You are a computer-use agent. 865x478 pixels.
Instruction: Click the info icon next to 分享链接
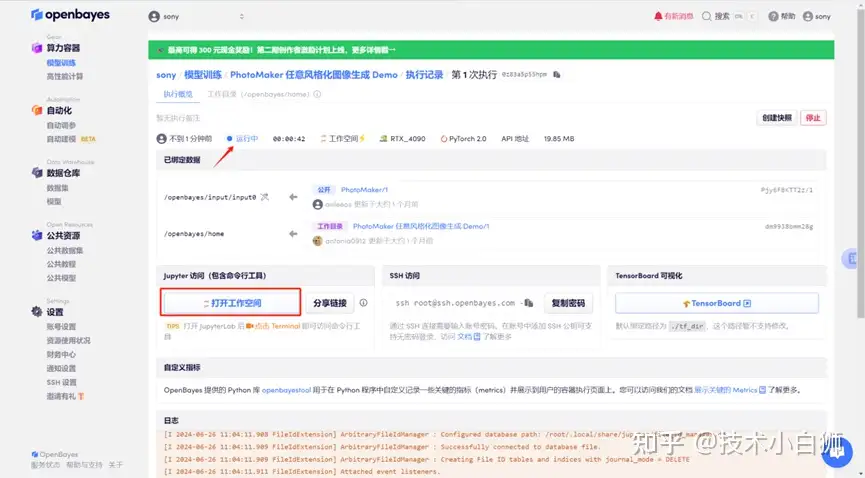[x=364, y=302]
